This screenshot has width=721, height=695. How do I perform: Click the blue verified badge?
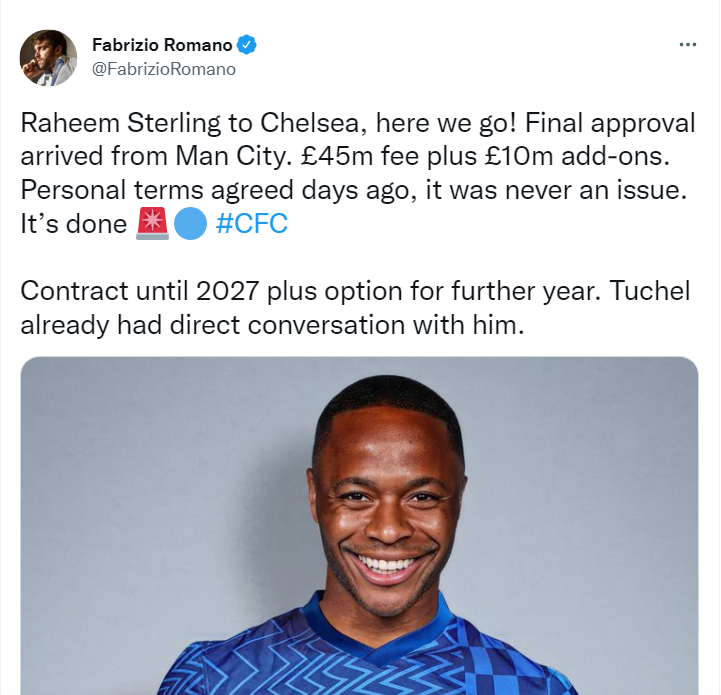tap(248, 45)
